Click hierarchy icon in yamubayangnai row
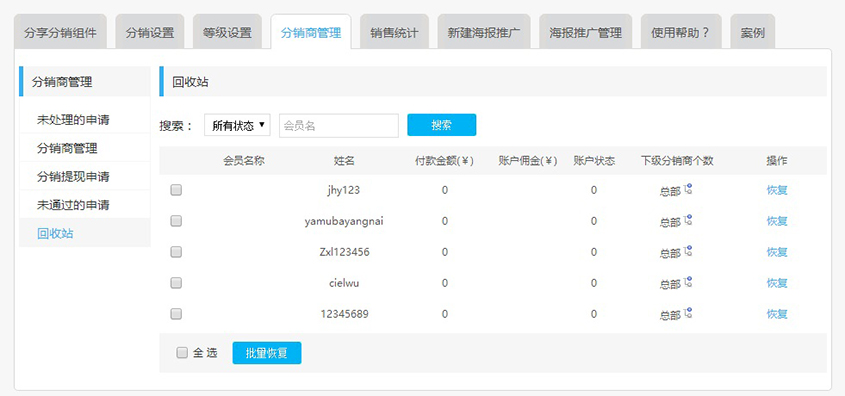Screen dimensions: 845x396 coord(688,219)
